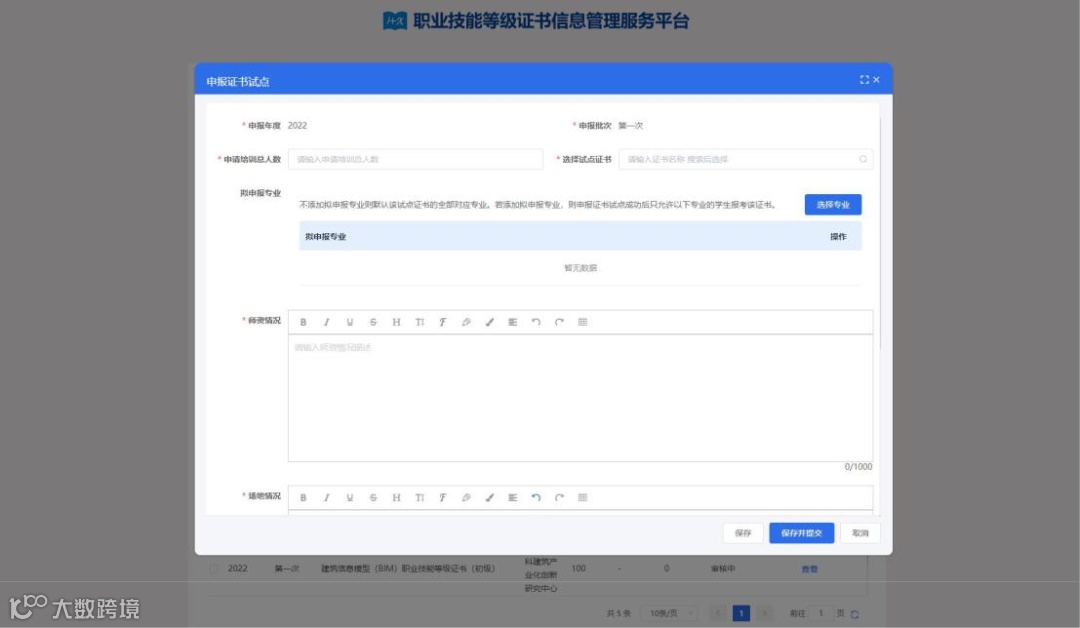Pick background brush in 师资情况 editor

click(x=490, y=322)
